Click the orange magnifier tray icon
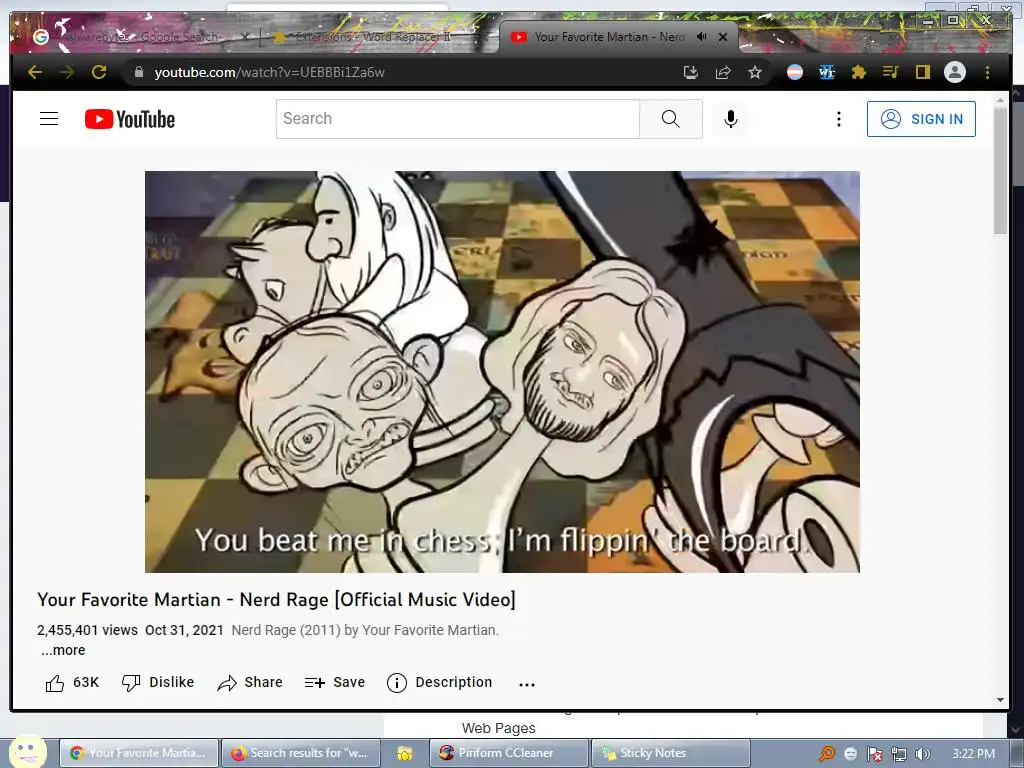Image resolution: width=1024 pixels, height=768 pixels. [827, 754]
